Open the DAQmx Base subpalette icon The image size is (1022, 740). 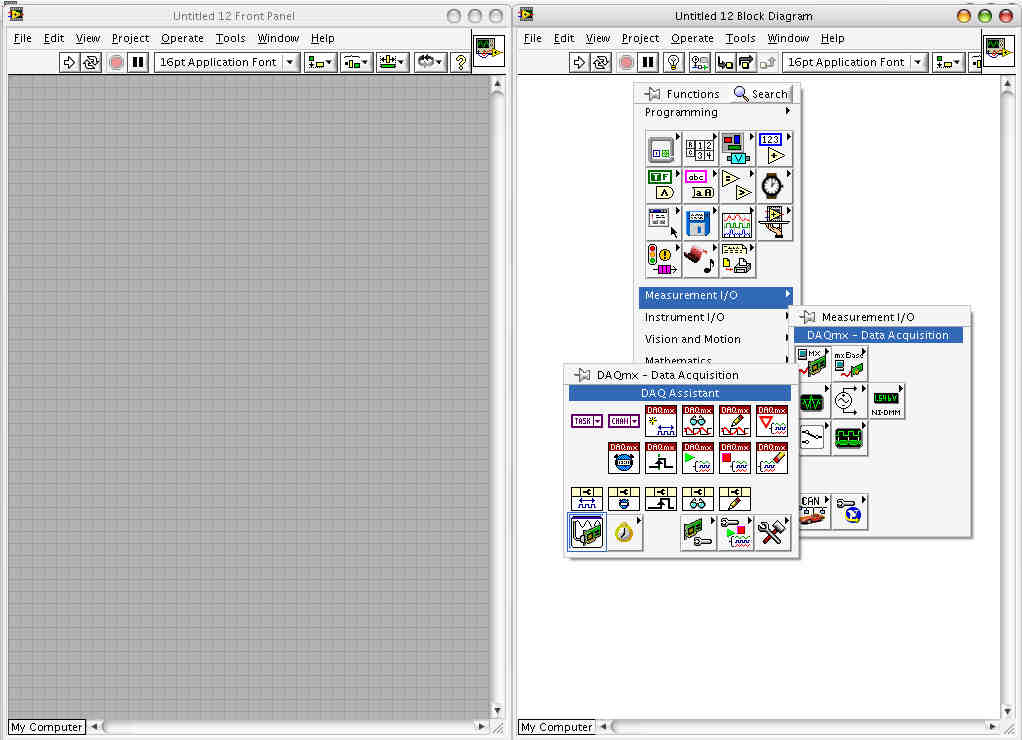click(849, 364)
